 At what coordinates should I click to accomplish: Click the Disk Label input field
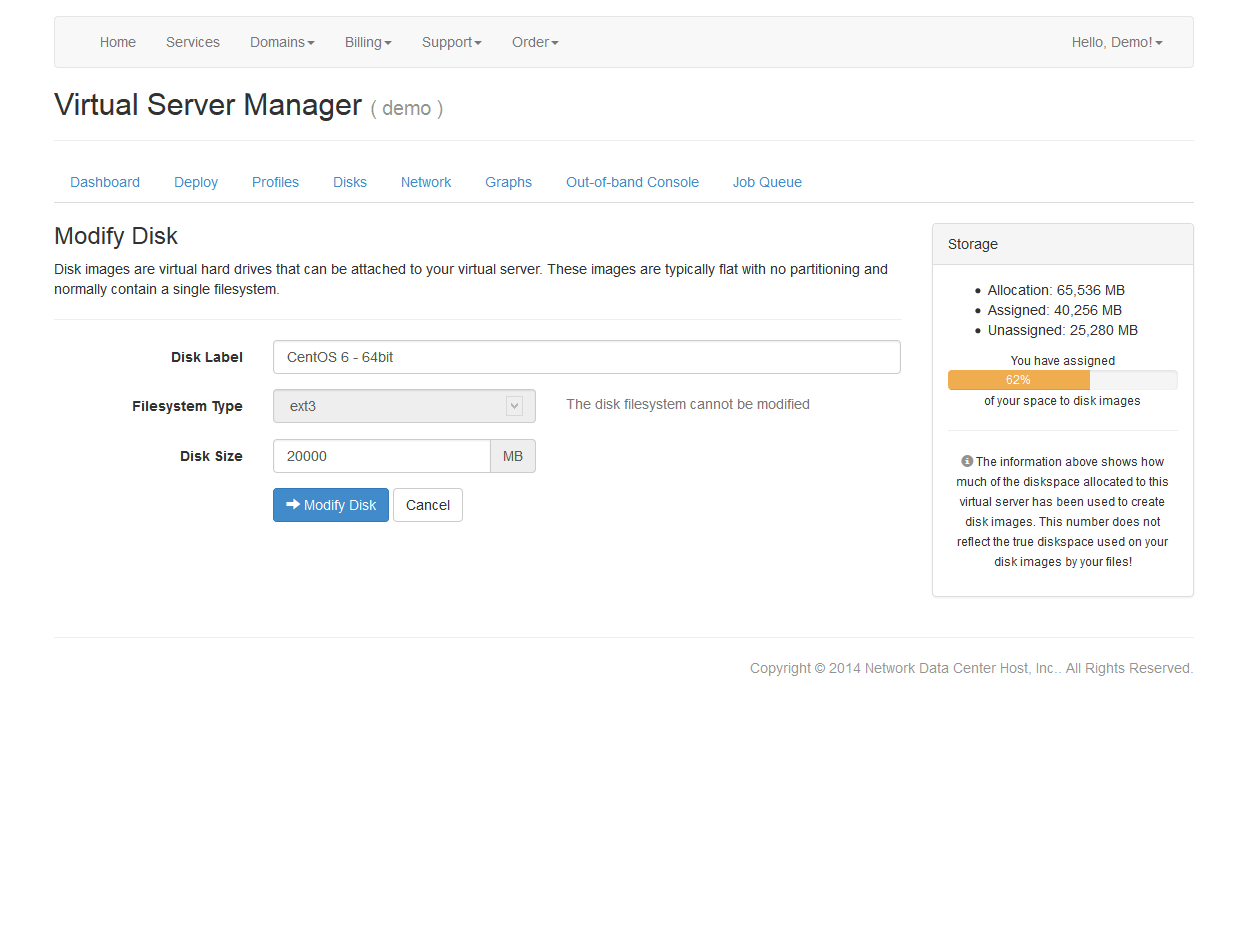coord(586,357)
